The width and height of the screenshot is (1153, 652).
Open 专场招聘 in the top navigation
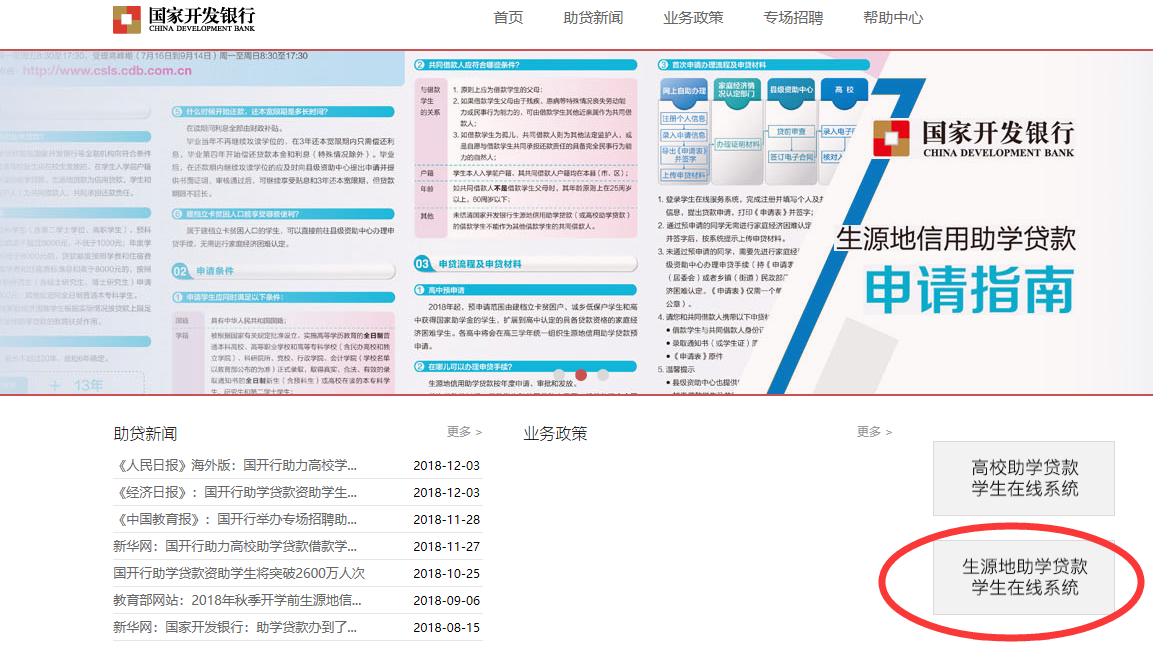tap(793, 18)
